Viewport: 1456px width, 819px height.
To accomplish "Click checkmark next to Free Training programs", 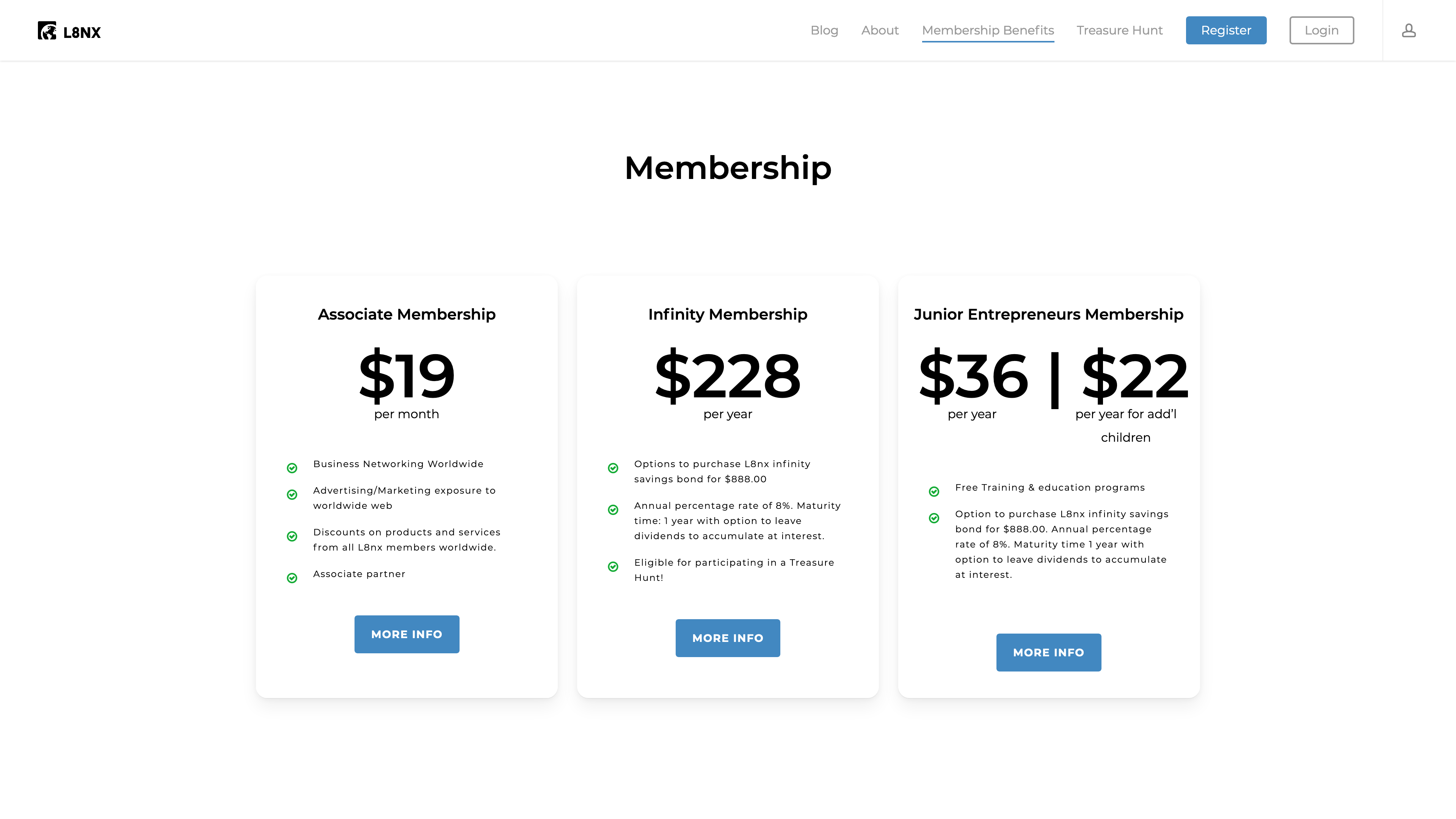I will tap(934, 492).
